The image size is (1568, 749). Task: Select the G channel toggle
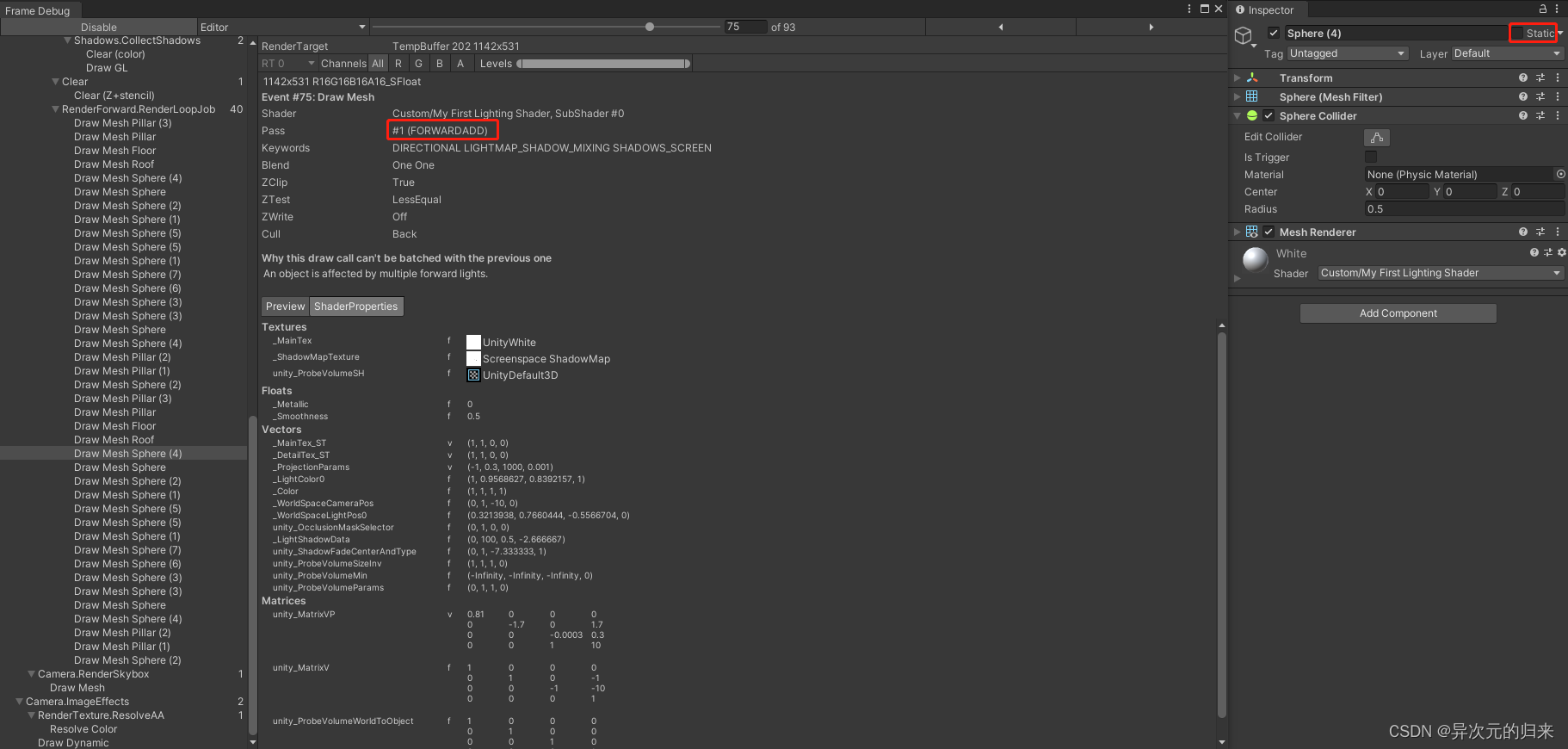(419, 63)
